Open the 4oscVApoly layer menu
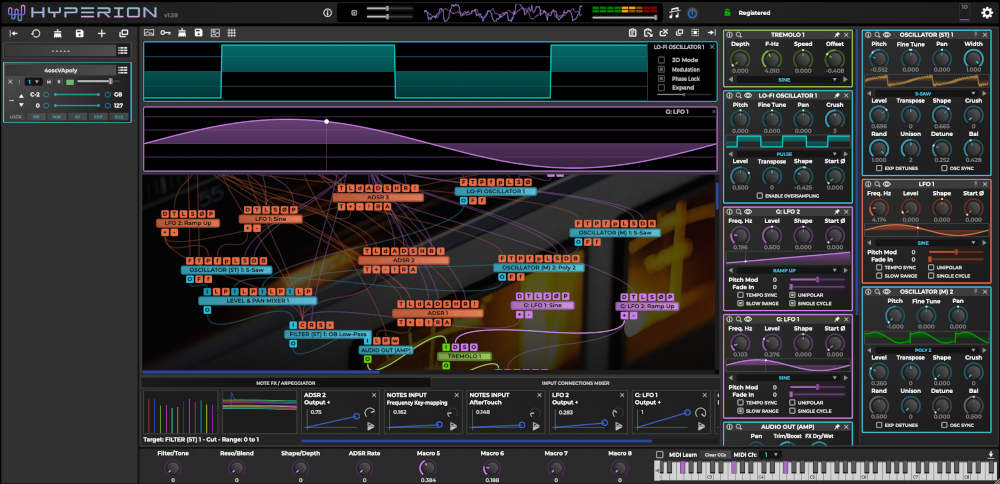 tap(122, 69)
